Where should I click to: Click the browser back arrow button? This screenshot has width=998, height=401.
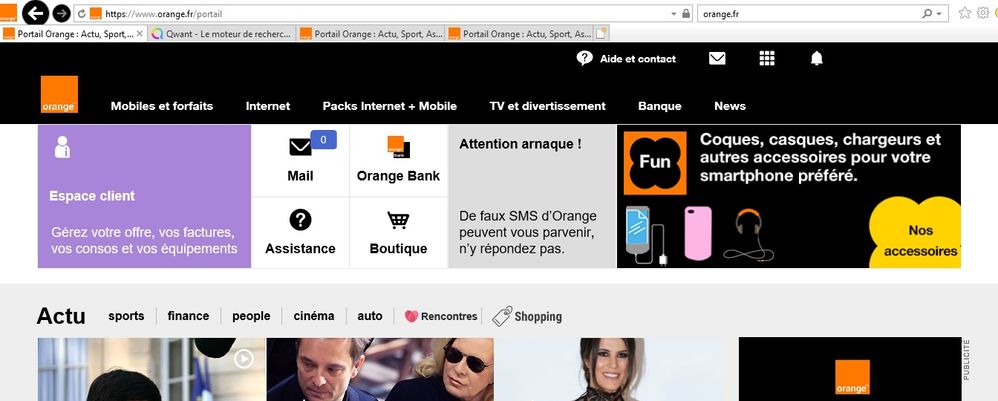point(36,13)
